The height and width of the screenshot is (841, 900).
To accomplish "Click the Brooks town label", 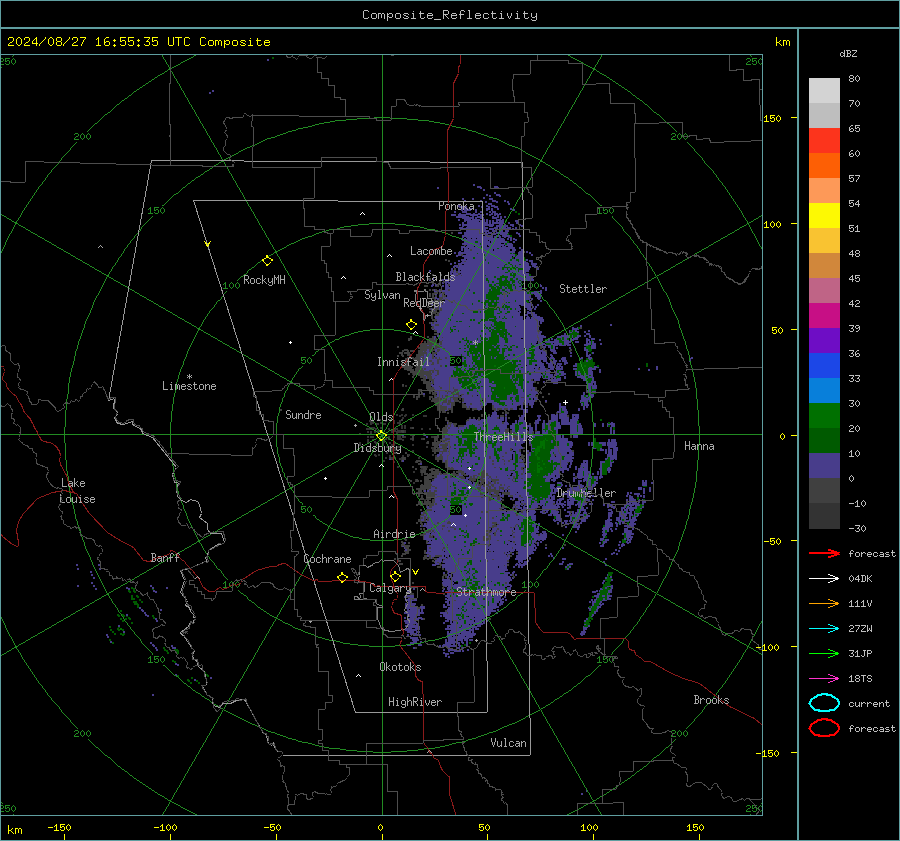I will pos(711,700).
